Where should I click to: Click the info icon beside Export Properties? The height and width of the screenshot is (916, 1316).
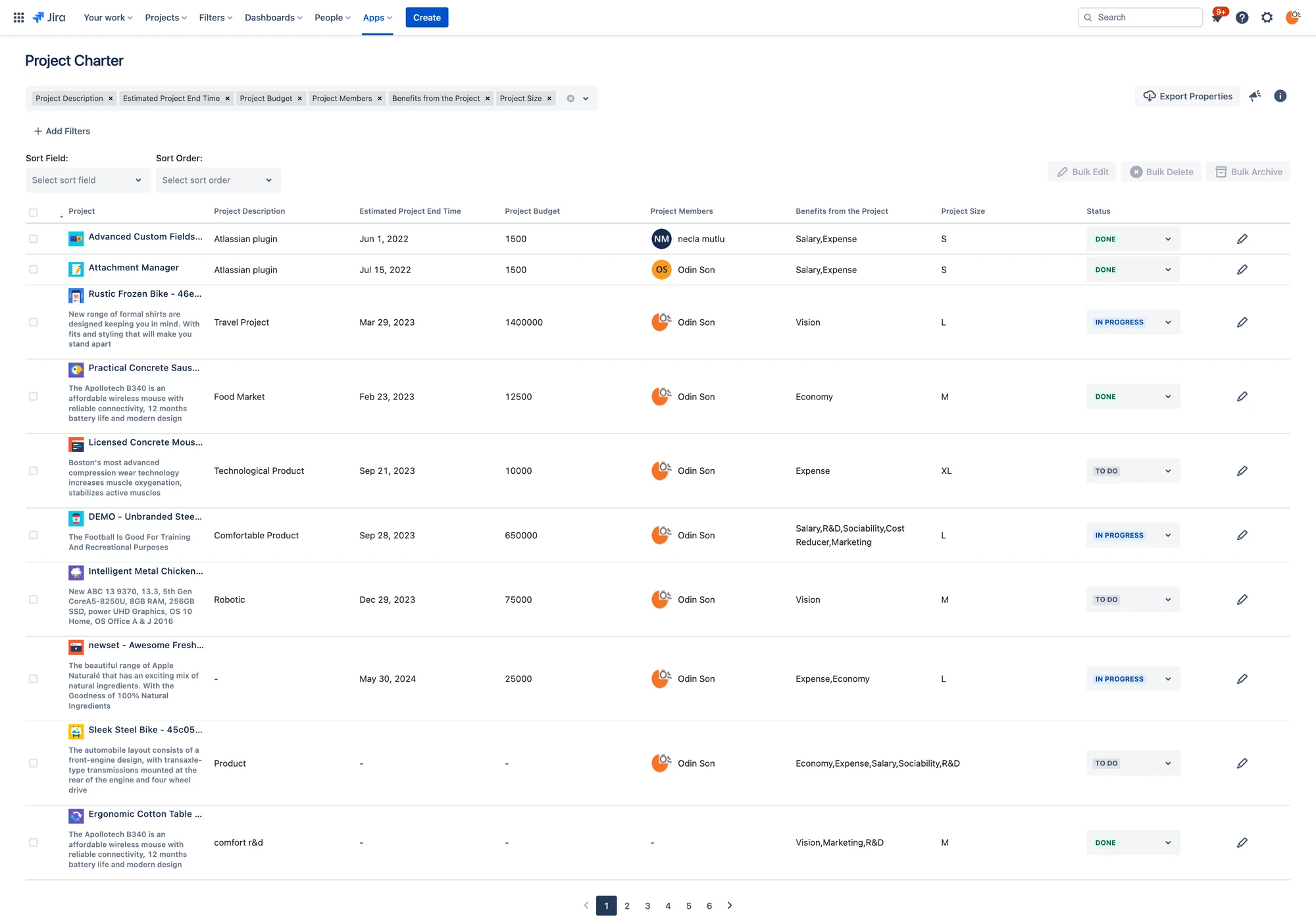pyautogui.click(x=1280, y=96)
